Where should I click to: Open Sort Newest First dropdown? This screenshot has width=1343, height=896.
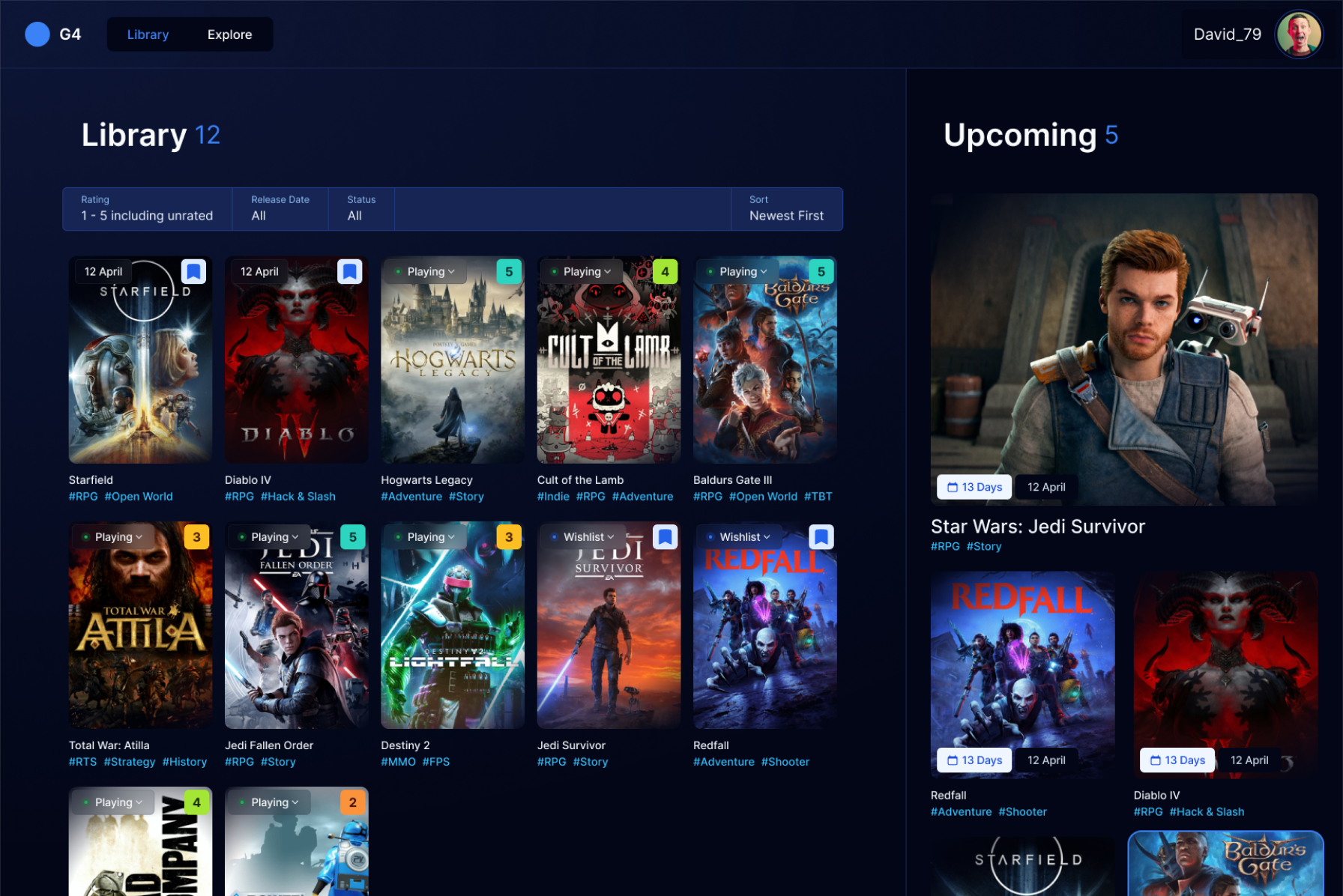click(787, 209)
